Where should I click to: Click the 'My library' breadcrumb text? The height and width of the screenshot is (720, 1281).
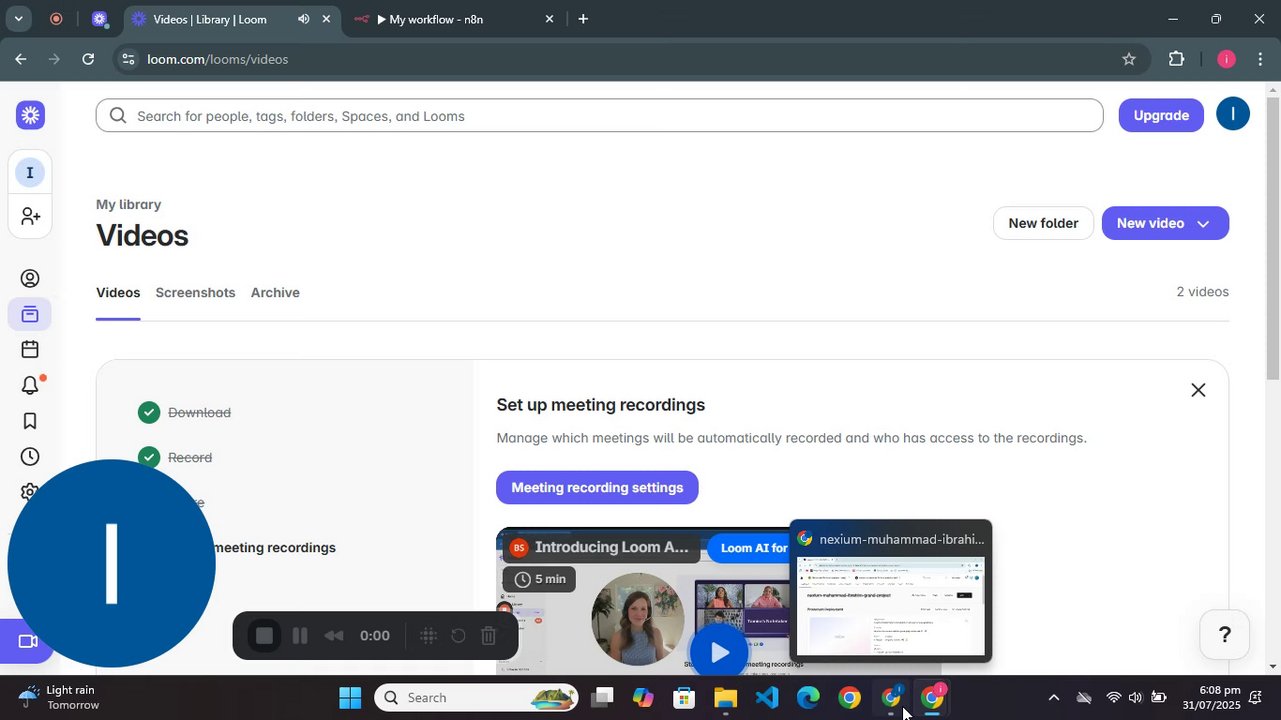pyautogui.click(x=128, y=204)
